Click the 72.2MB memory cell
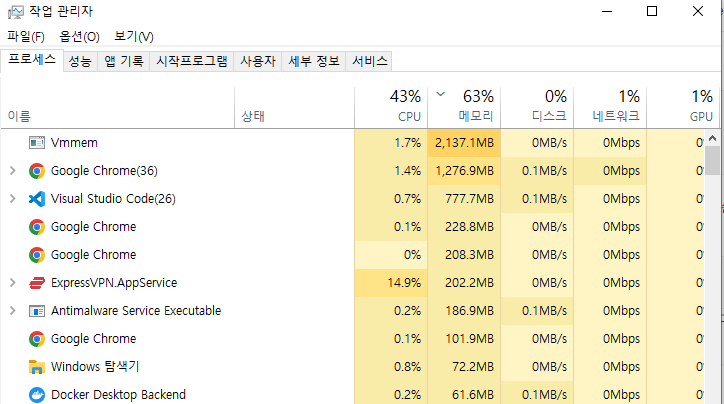 464,367
